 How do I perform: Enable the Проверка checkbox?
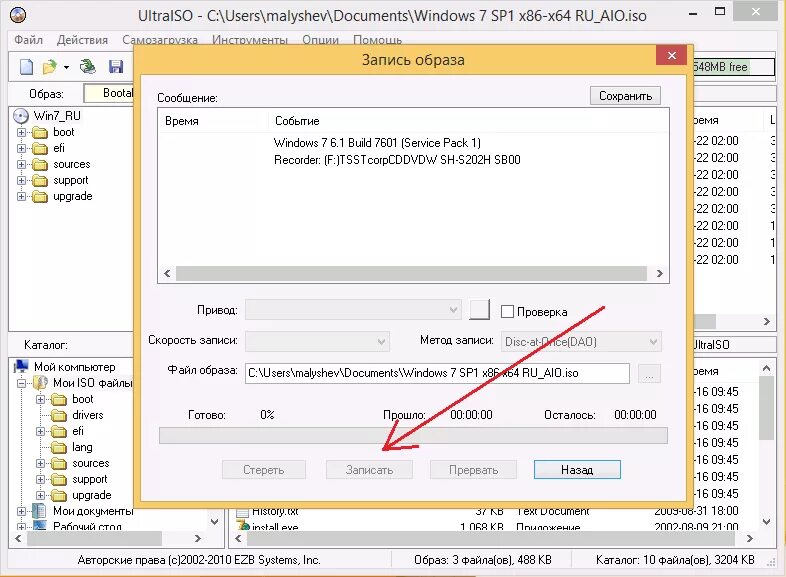click(507, 311)
